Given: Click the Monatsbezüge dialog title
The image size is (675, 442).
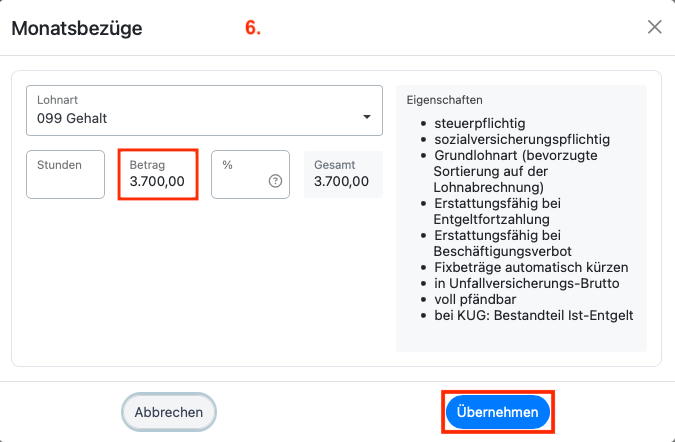Looking at the screenshot, I should click(77, 28).
